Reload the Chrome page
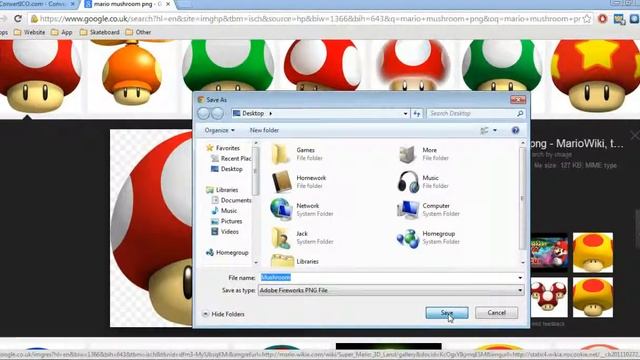640x360 pixels. pyautogui.click(x=18, y=19)
